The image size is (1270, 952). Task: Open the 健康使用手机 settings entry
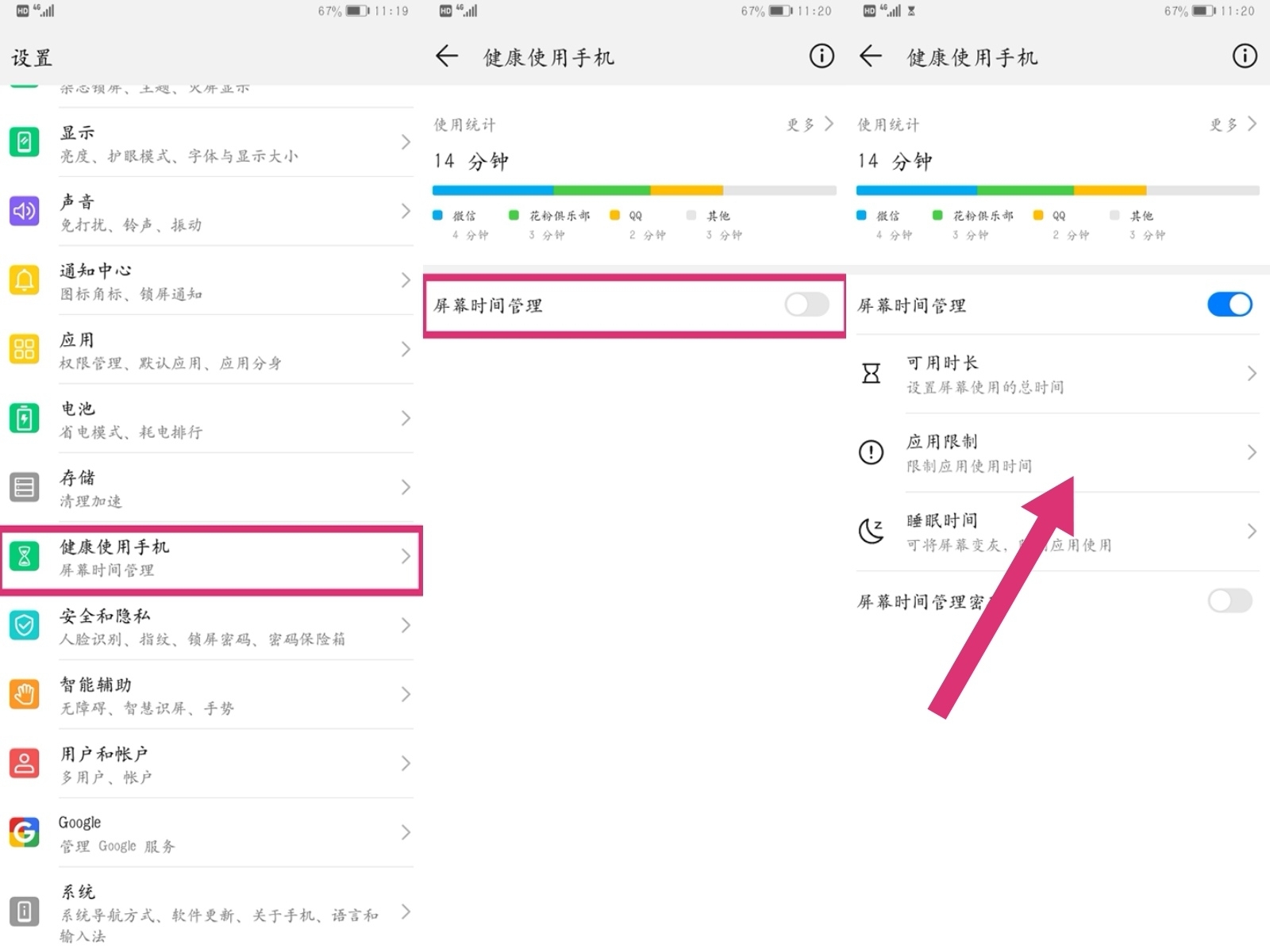click(211, 559)
